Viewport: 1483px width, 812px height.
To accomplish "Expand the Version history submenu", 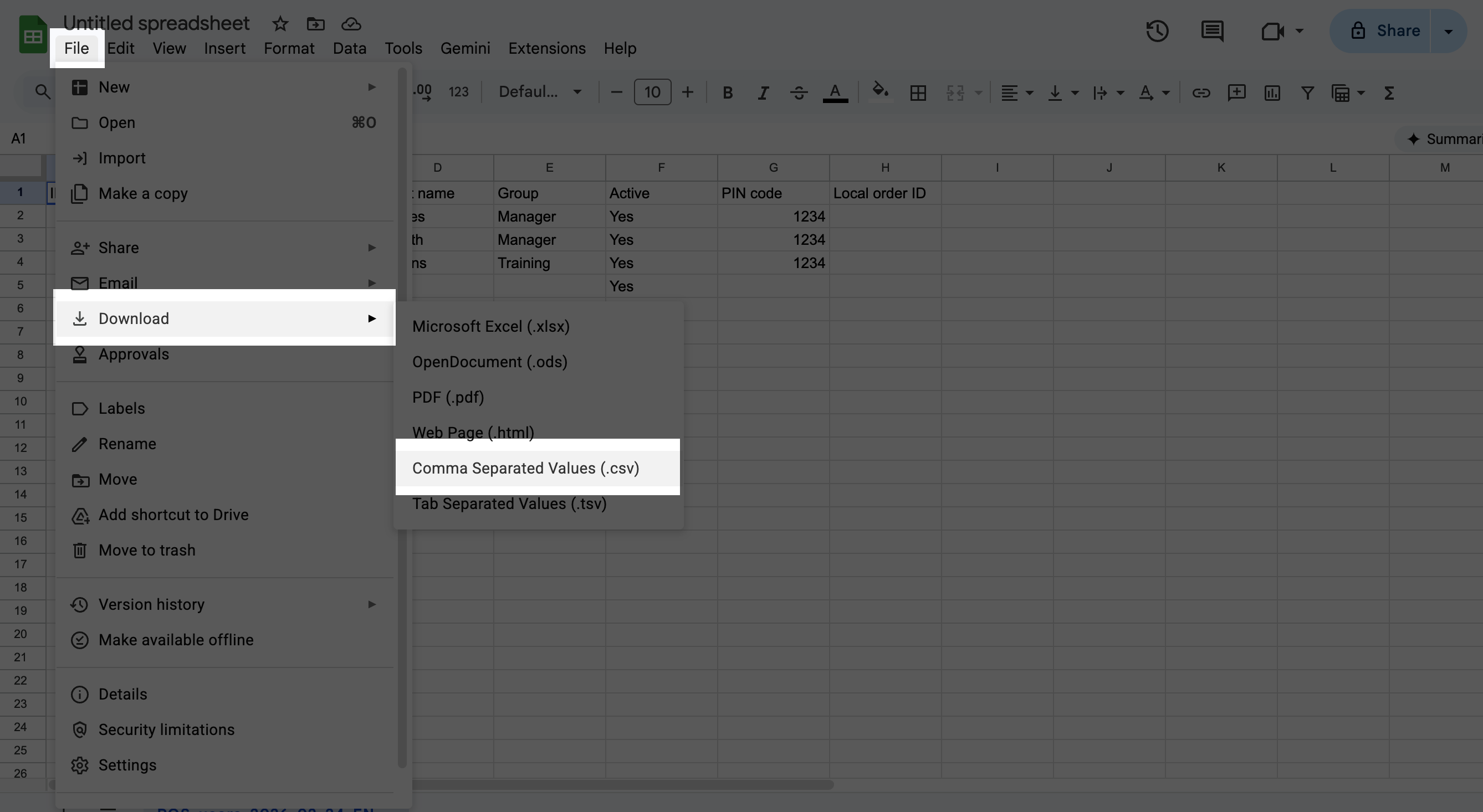I will click(x=224, y=605).
